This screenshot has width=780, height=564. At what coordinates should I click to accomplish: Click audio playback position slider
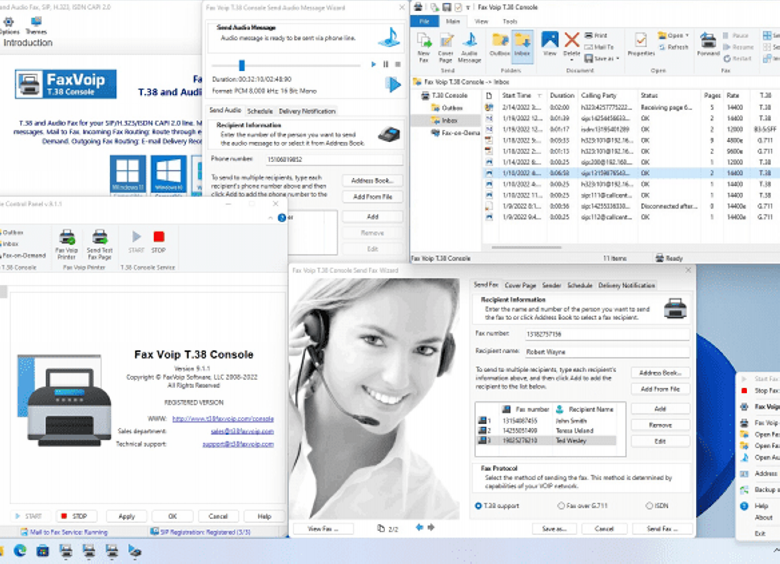(242, 65)
